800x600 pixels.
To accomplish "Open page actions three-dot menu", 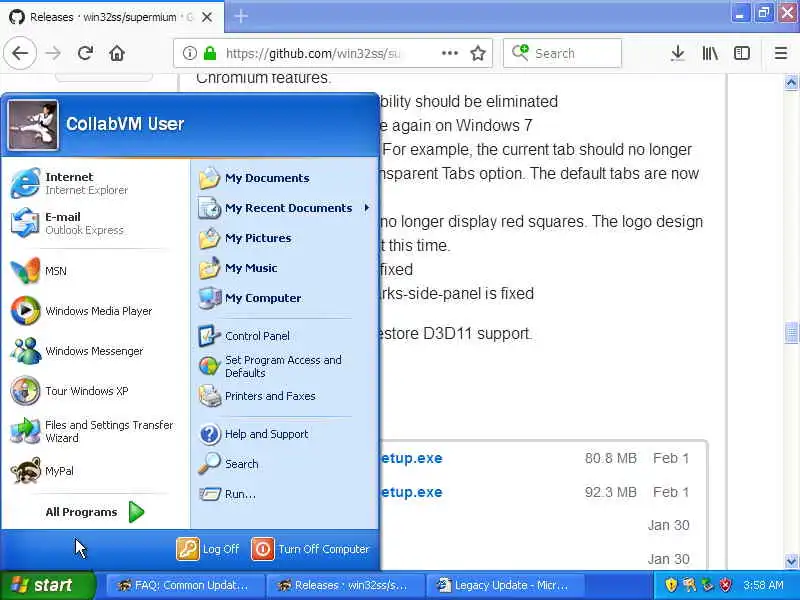I will point(449,53).
